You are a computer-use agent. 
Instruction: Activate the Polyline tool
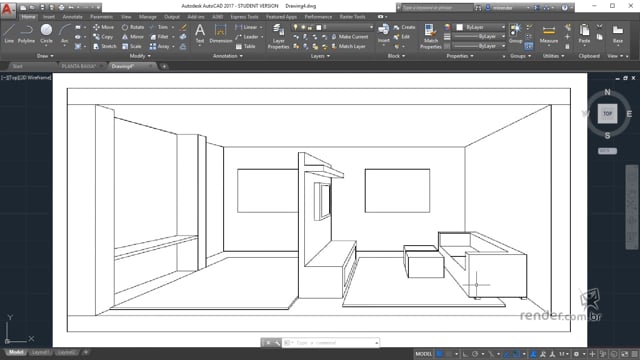[26, 33]
